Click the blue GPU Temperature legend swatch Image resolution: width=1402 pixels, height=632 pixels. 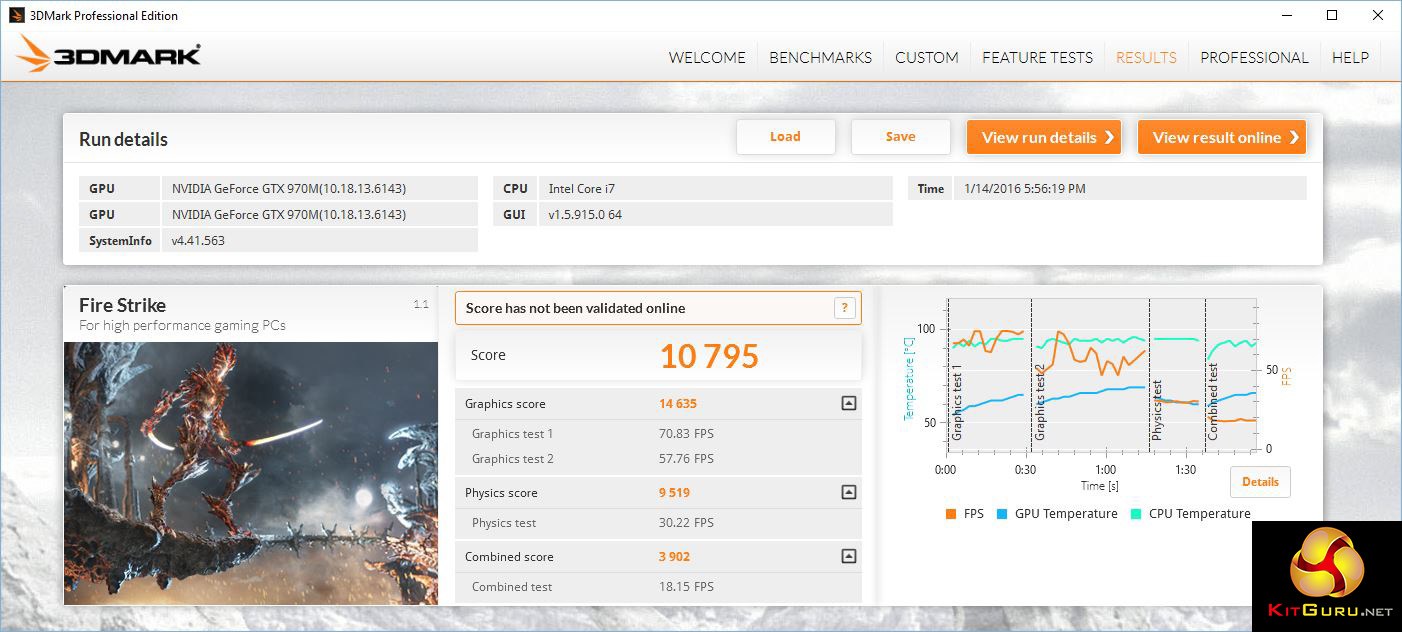pyautogui.click(x=1001, y=514)
